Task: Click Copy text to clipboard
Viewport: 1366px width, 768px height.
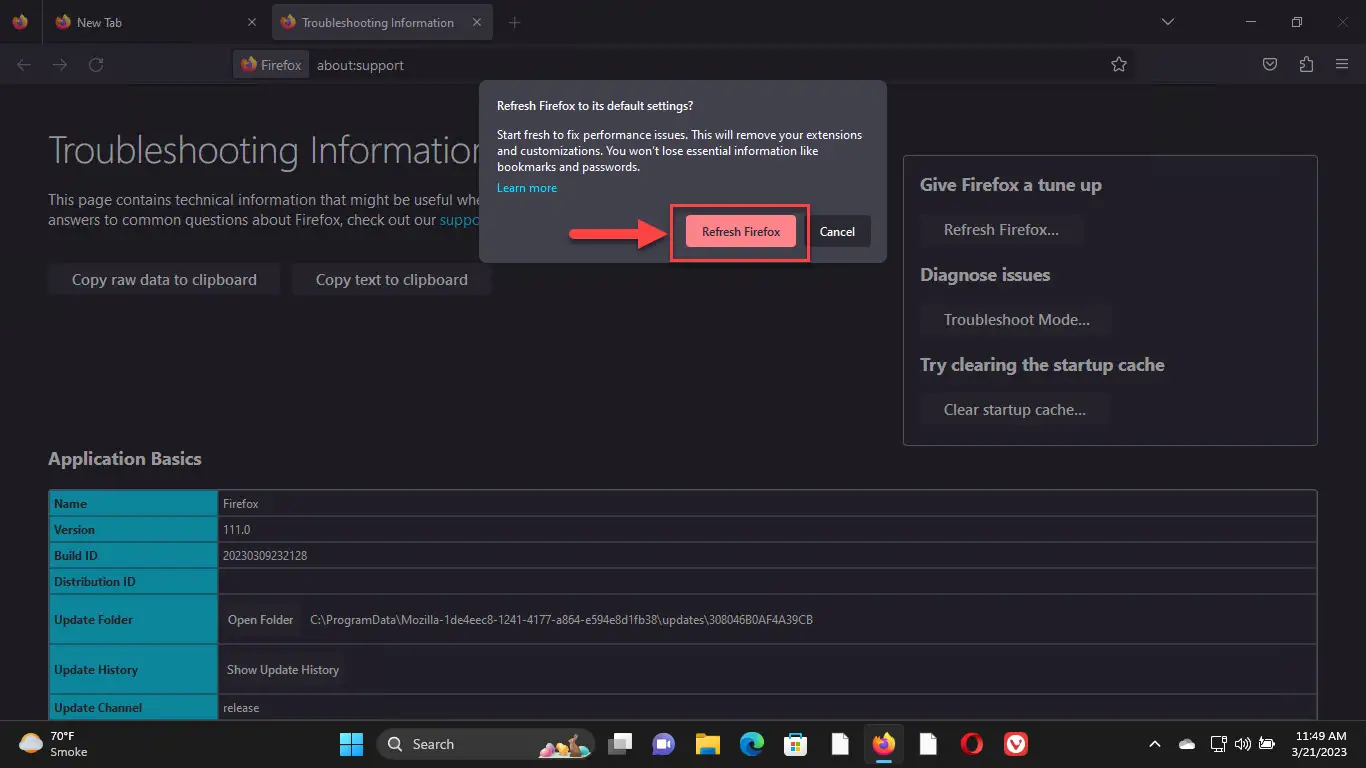Action: click(x=392, y=280)
